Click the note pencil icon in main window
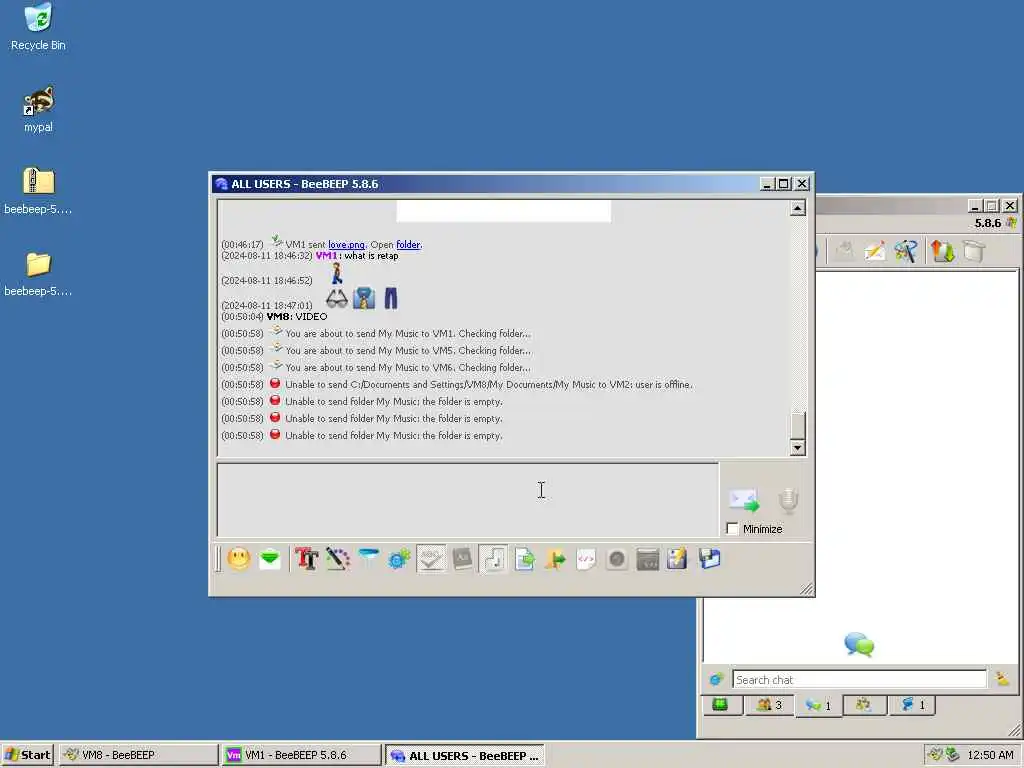Image resolution: width=1024 pixels, height=768 pixels. 875,251
